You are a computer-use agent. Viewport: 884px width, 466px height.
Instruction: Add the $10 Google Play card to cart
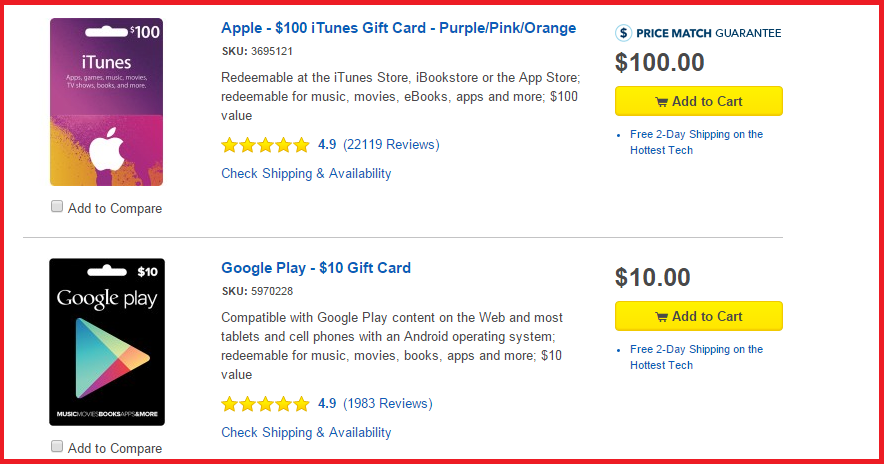698,316
